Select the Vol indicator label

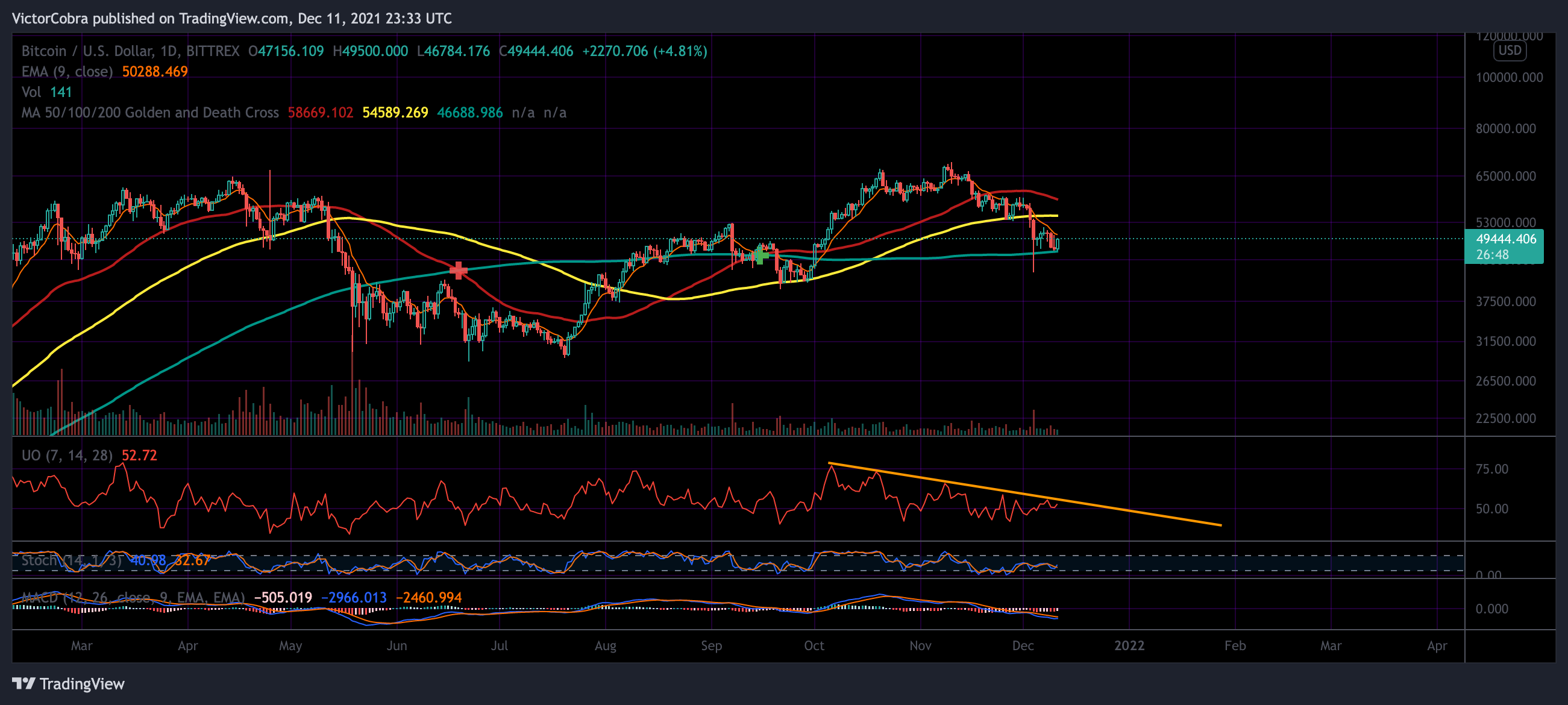pos(31,92)
